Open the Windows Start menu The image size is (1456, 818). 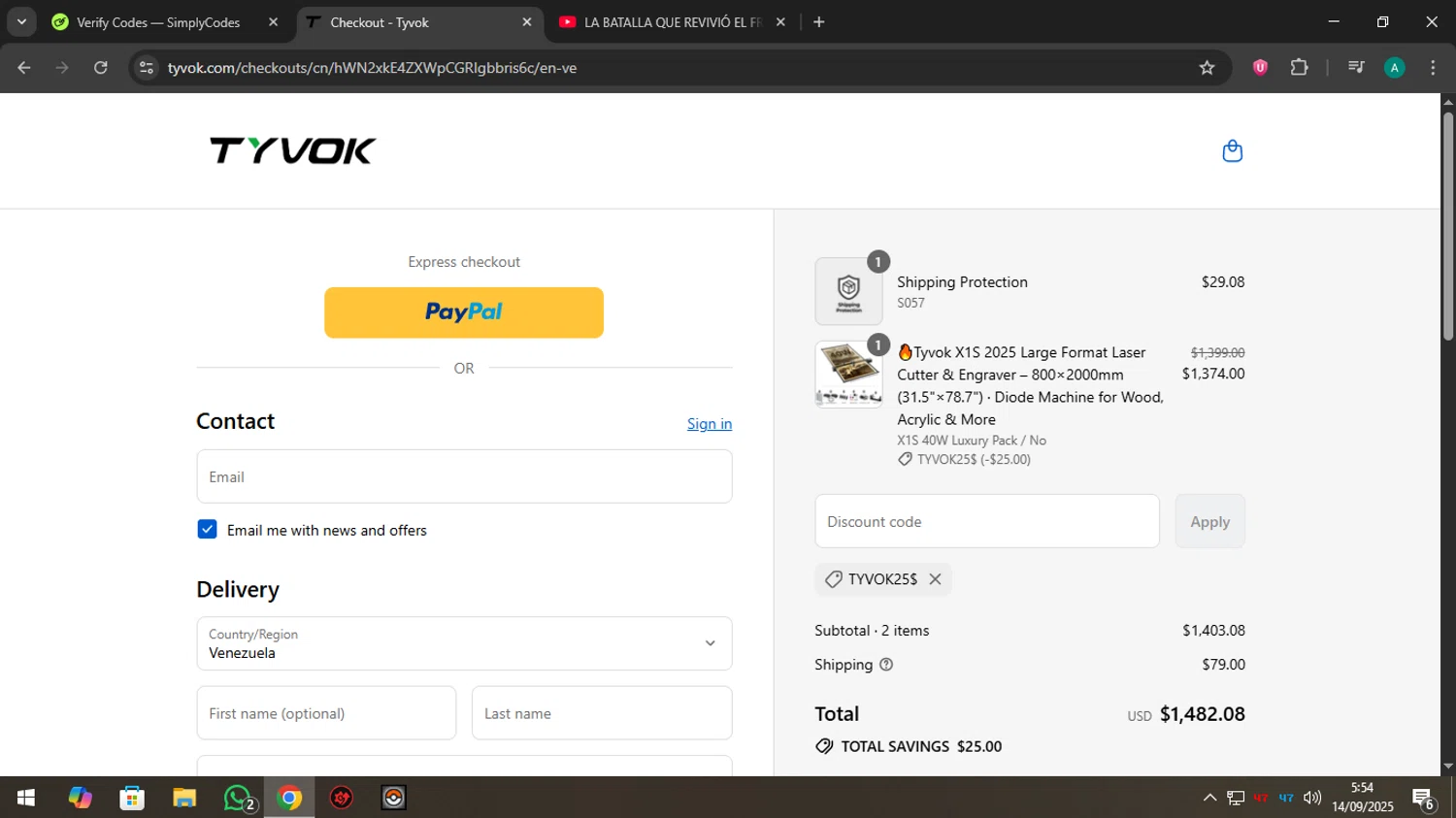click(26, 798)
